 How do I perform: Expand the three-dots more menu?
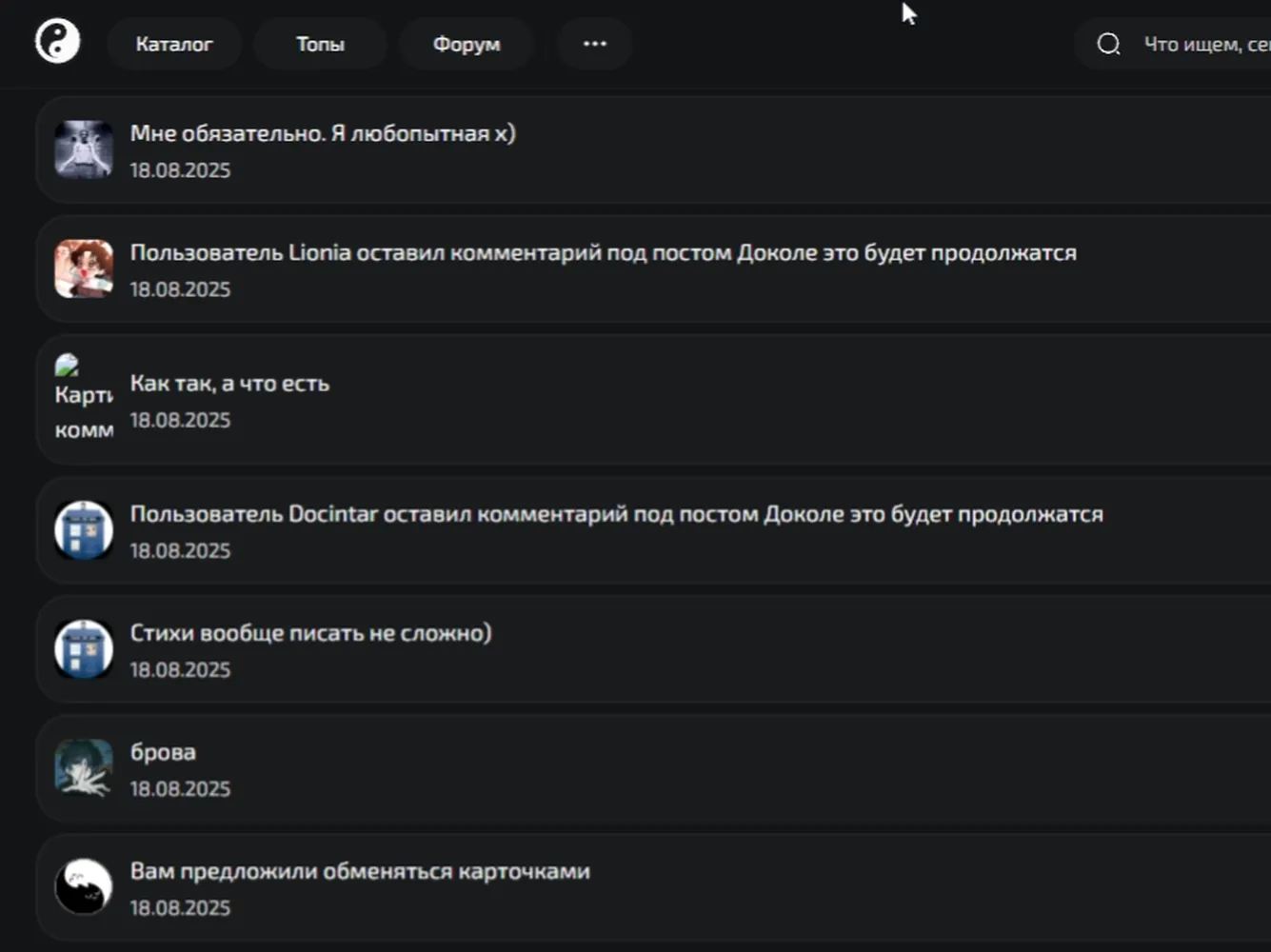pyautogui.click(x=595, y=44)
